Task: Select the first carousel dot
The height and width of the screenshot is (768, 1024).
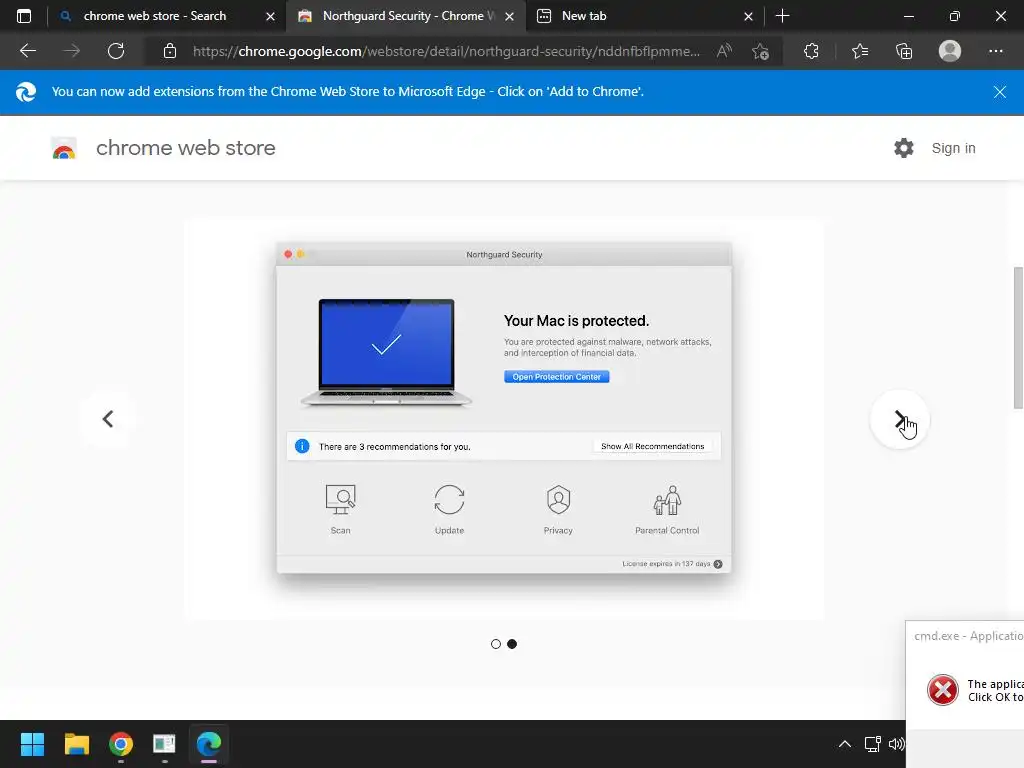Action: [496, 644]
